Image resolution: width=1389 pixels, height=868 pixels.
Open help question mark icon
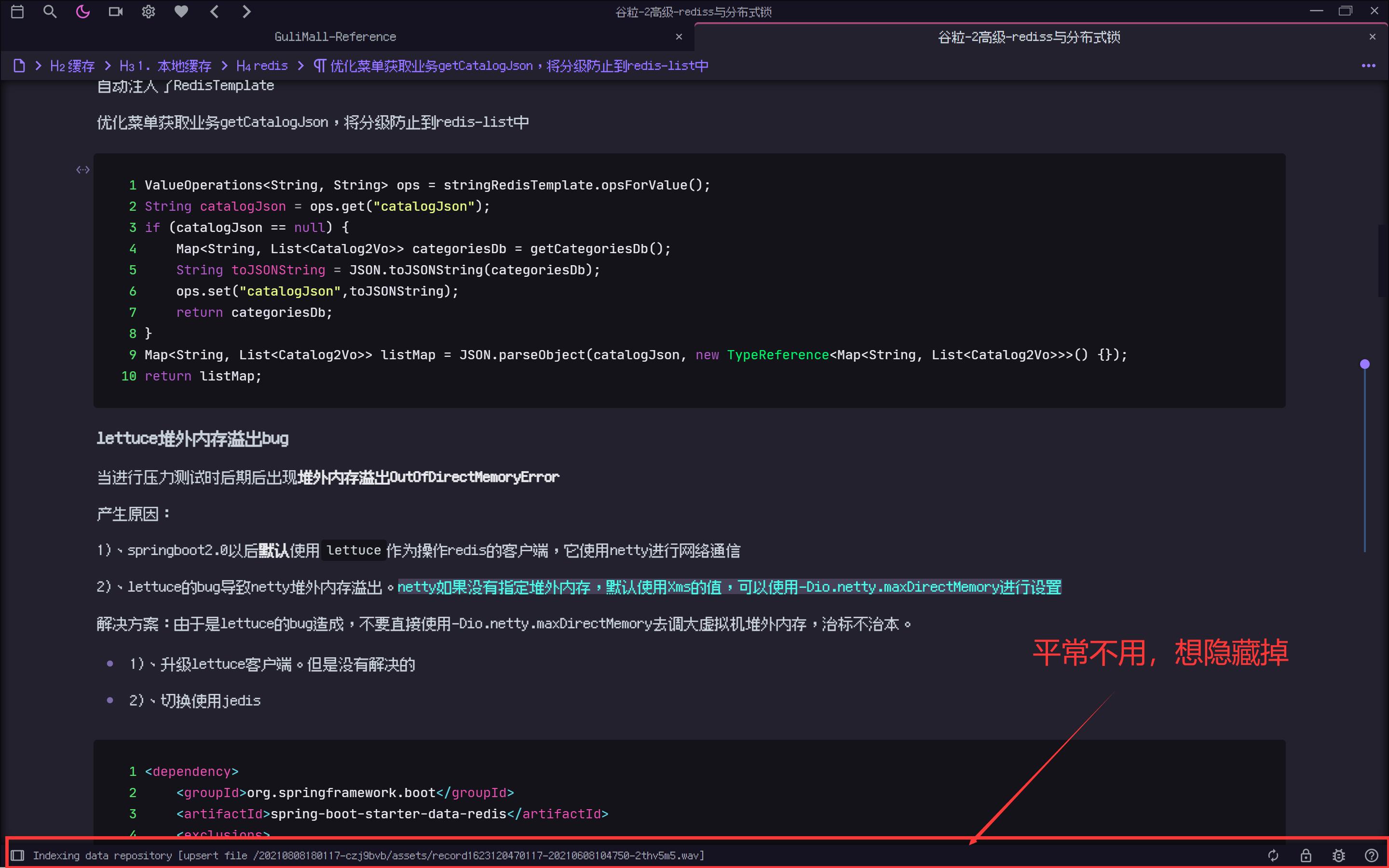coord(1371,855)
